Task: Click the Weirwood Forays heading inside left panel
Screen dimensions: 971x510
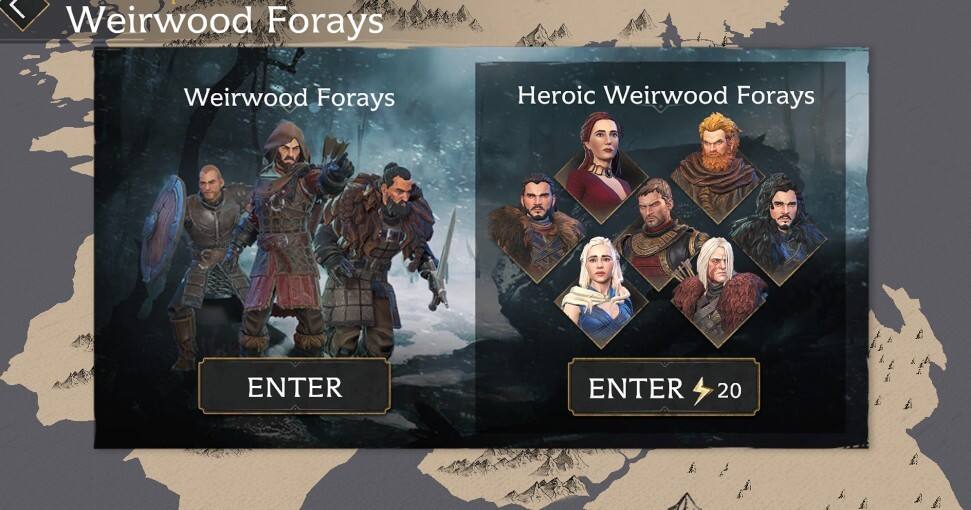Action: [289, 97]
